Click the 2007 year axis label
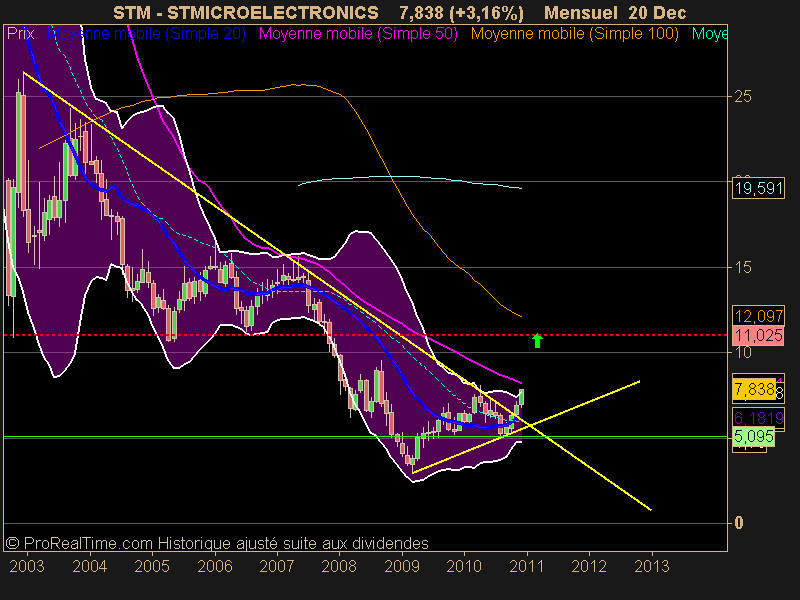800x600 pixels. [x=277, y=566]
